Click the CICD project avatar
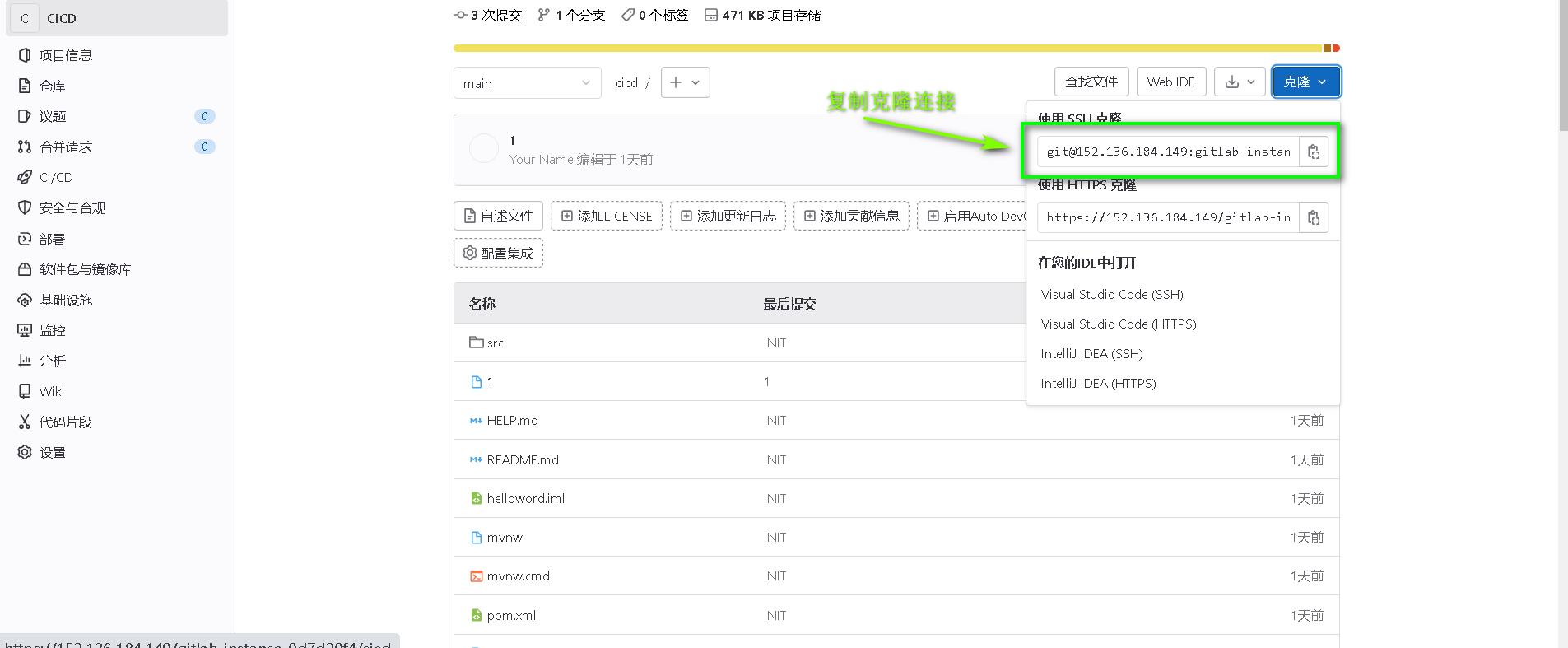This screenshot has width=1568, height=648. (25, 18)
